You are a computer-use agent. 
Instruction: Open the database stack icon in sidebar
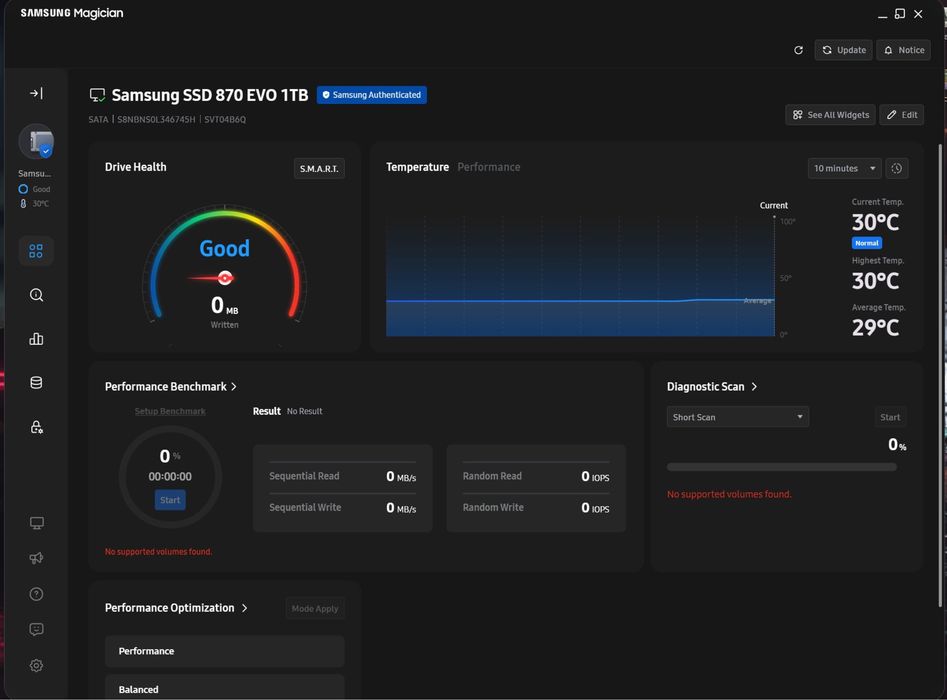(36, 383)
